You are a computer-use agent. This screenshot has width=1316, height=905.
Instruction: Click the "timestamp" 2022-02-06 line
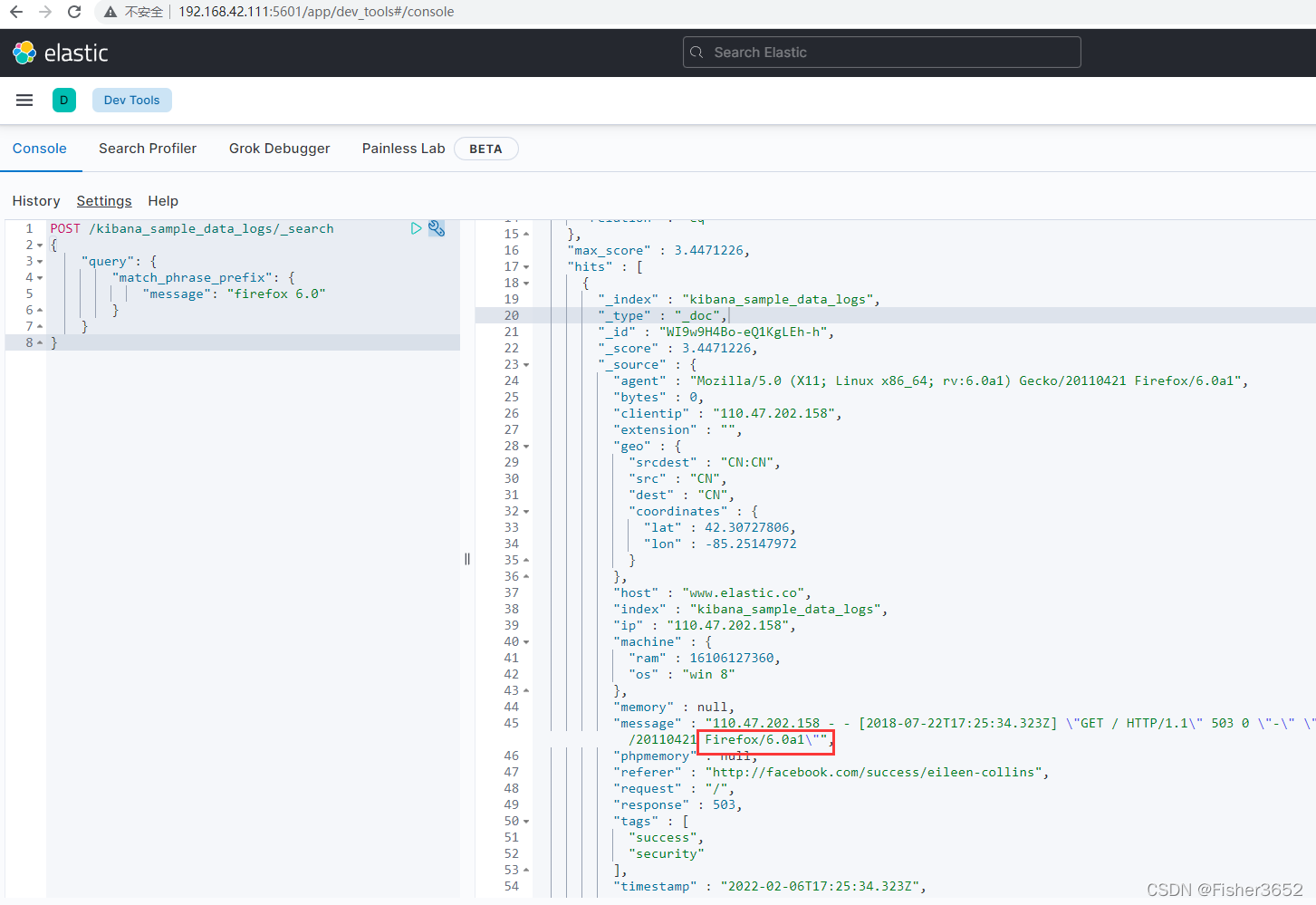point(770,887)
